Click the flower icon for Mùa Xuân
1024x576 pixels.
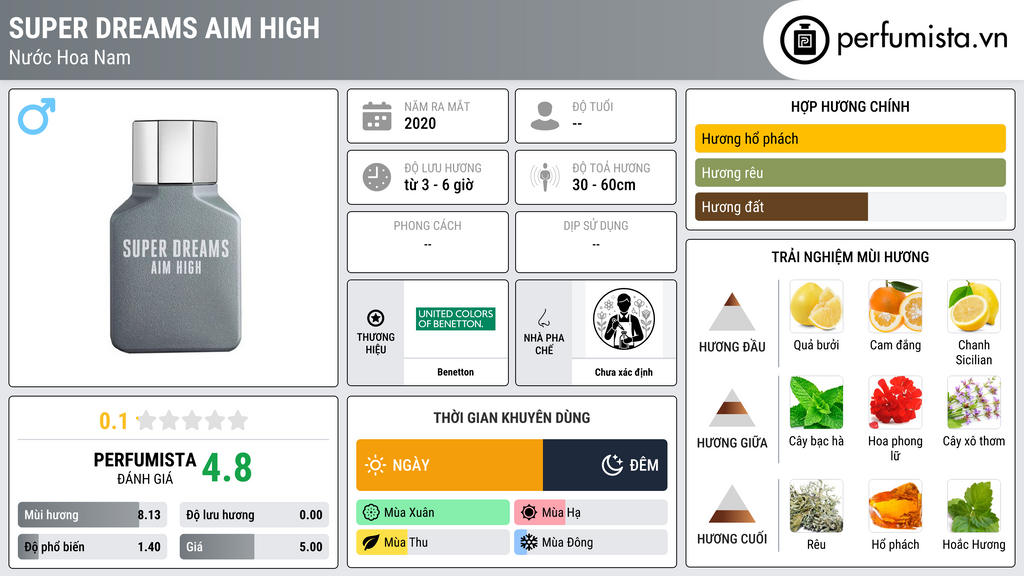coord(371,513)
